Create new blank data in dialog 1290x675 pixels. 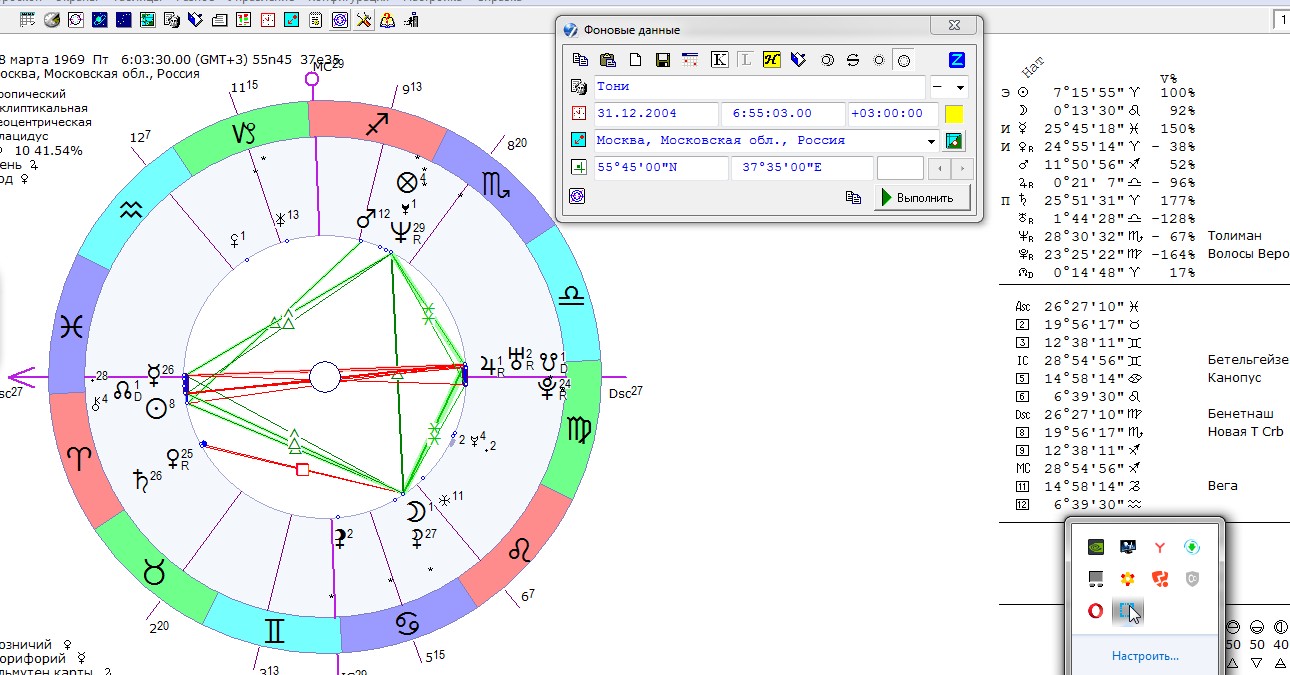point(635,60)
